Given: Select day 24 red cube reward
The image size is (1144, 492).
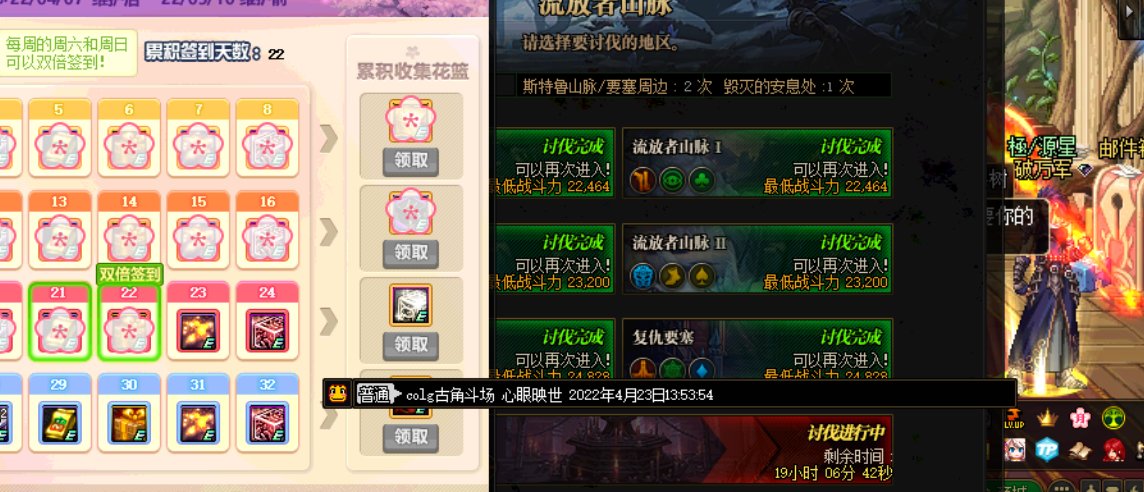Looking at the screenshot, I should click(x=267, y=331).
